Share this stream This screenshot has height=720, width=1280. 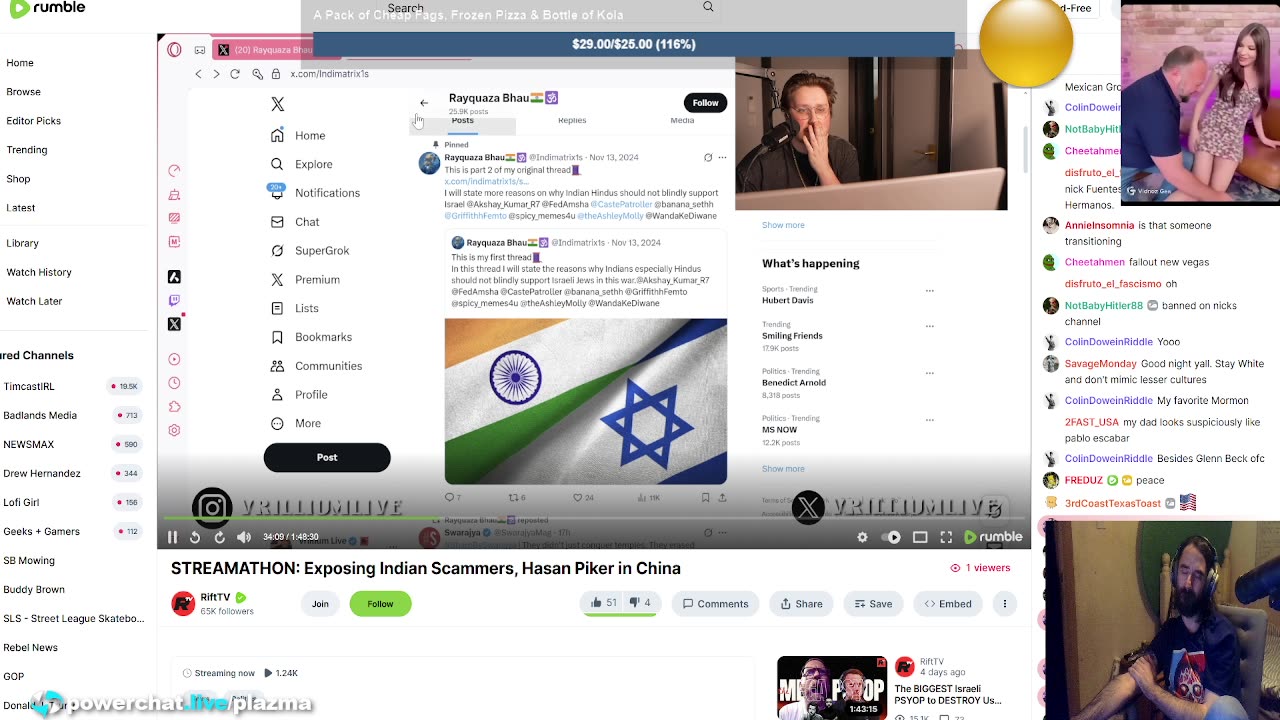(801, 603)
